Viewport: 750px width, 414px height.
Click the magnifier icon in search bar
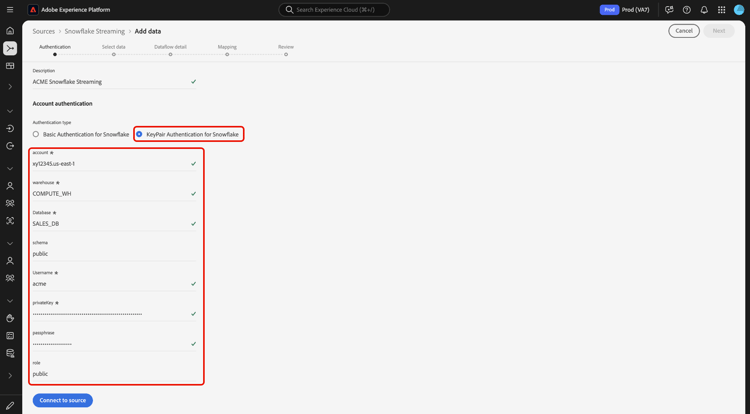coord(289,10)
